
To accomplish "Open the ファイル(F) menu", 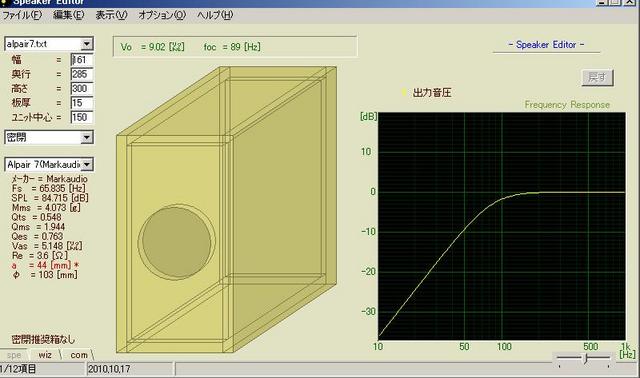I will (22, 15).
